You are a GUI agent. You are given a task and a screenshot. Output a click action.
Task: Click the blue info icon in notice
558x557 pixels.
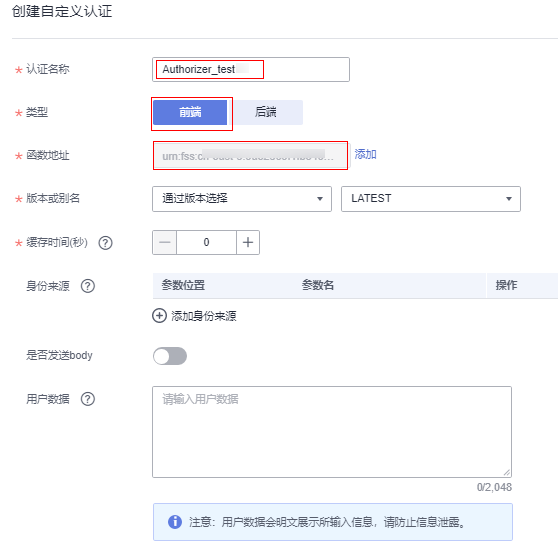(x=175, y=522)
